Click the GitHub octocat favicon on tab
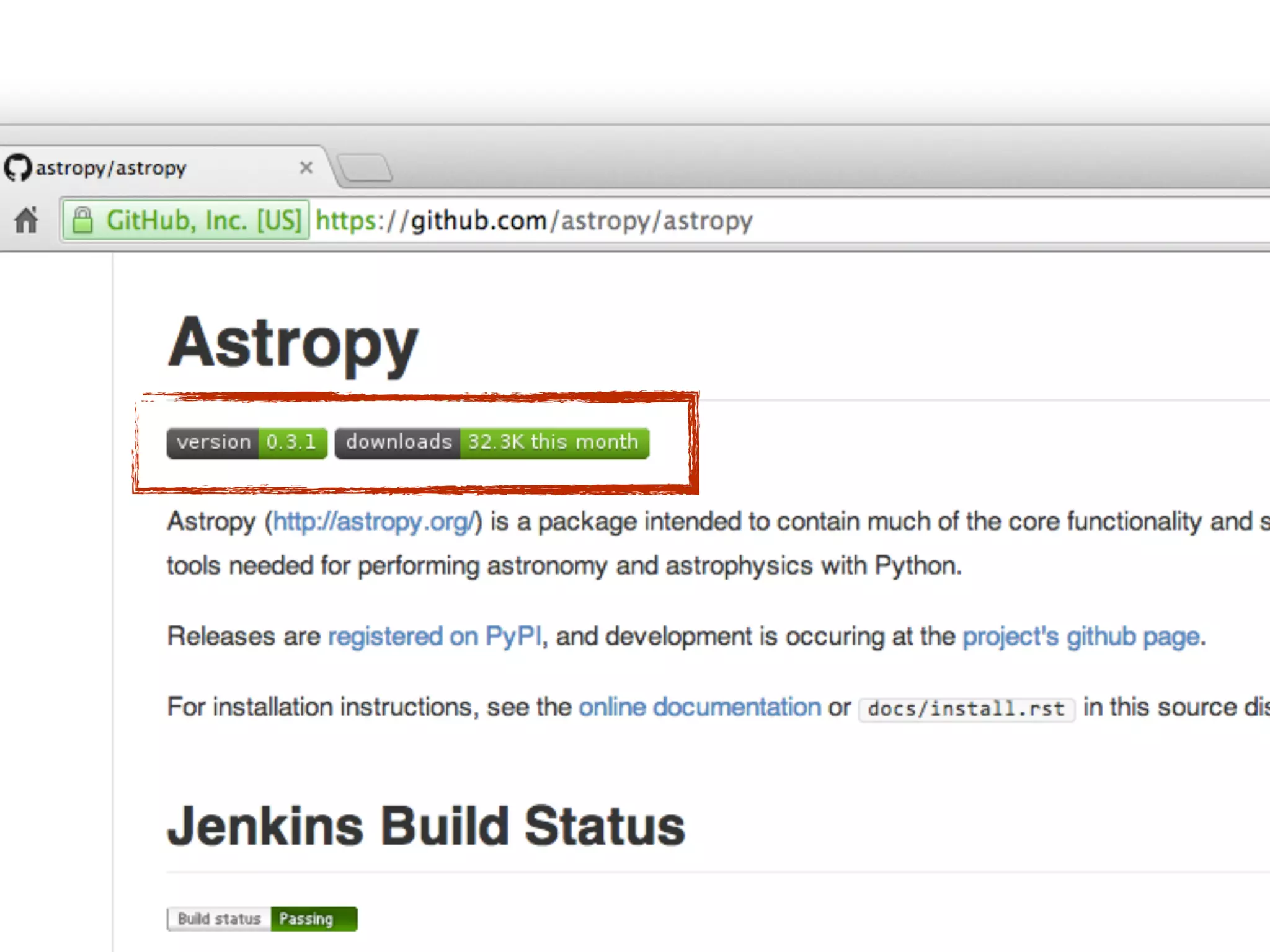Image resolution: width=1270 pixels, height=952 pixels. [x=17, y=168]
